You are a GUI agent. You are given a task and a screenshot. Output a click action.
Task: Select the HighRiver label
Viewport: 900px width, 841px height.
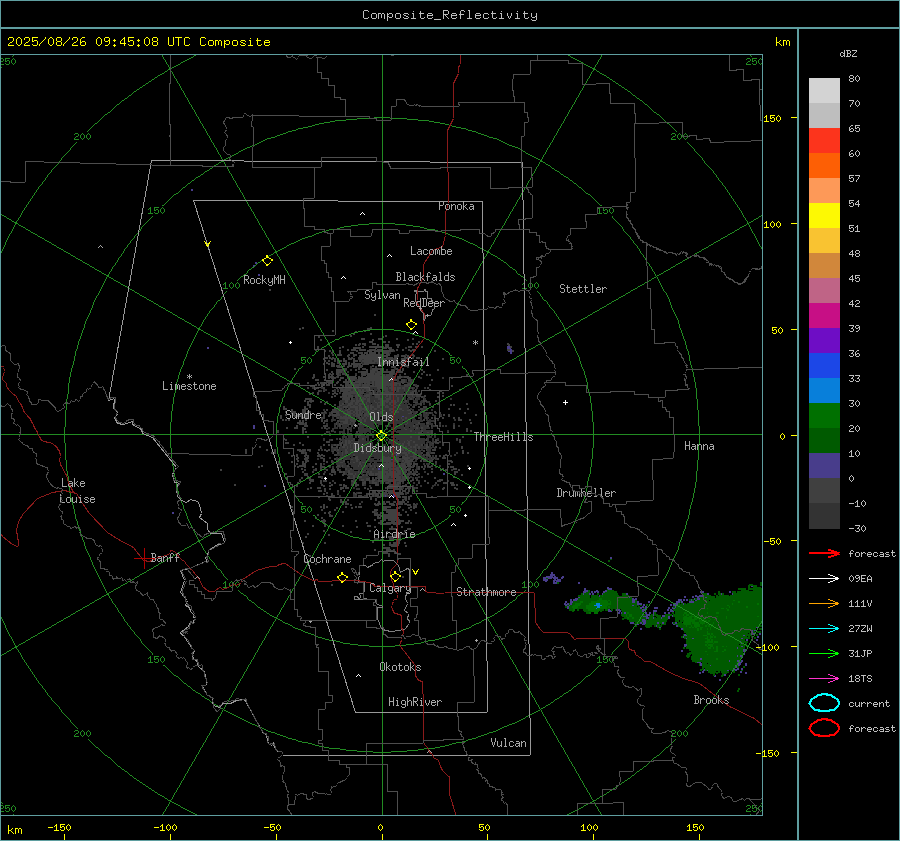(x=415, y=702)
